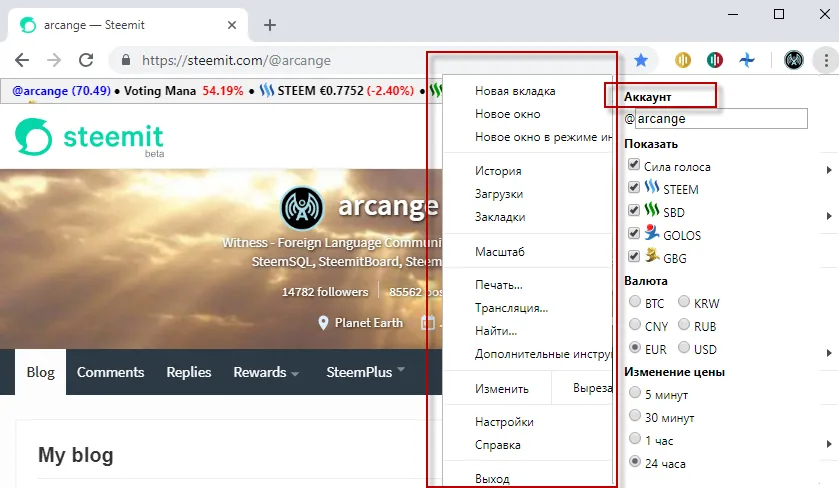Click the STEEM logo in the ticker bar
This screenshot has width=839, height=488.
[x=266, y=90]
